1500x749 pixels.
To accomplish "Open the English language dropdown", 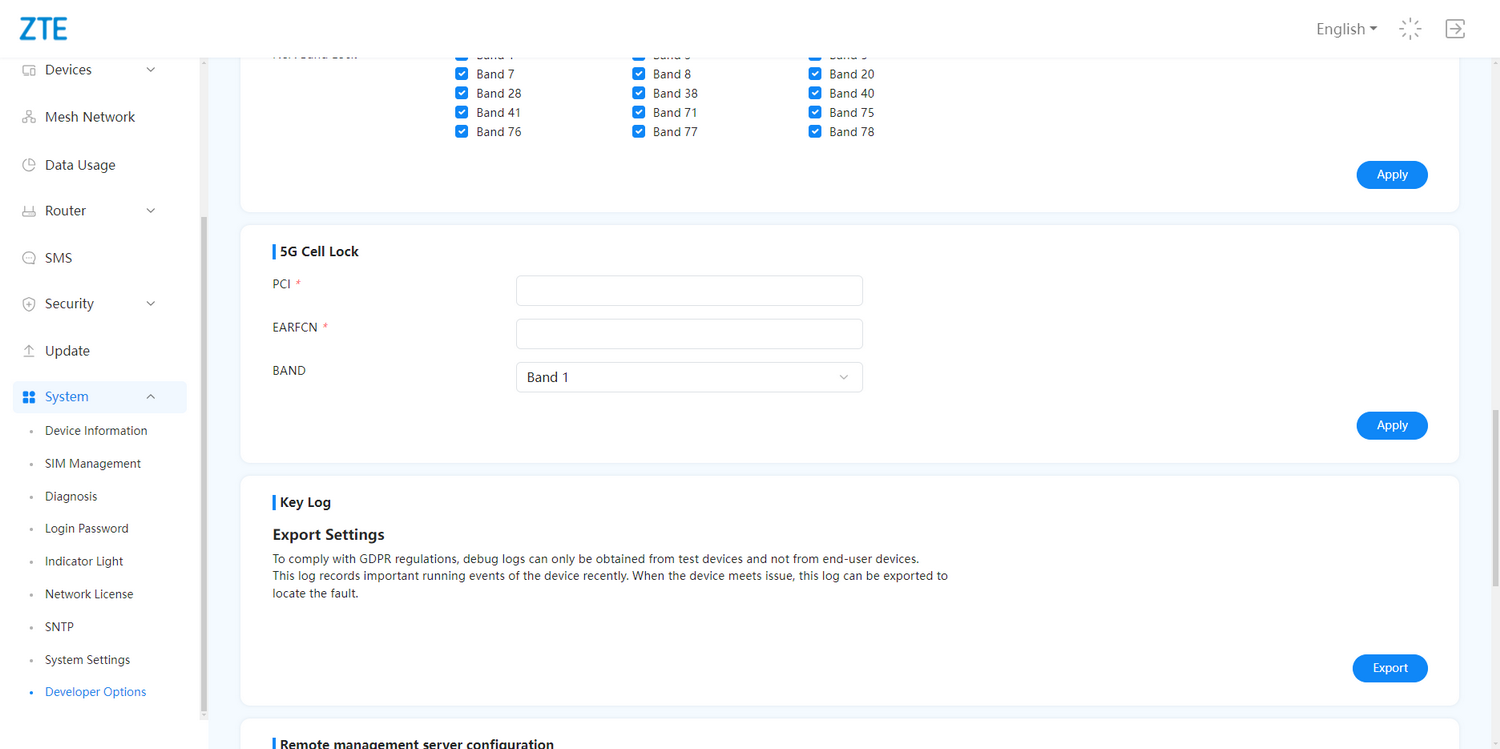I will (1346, 29).
